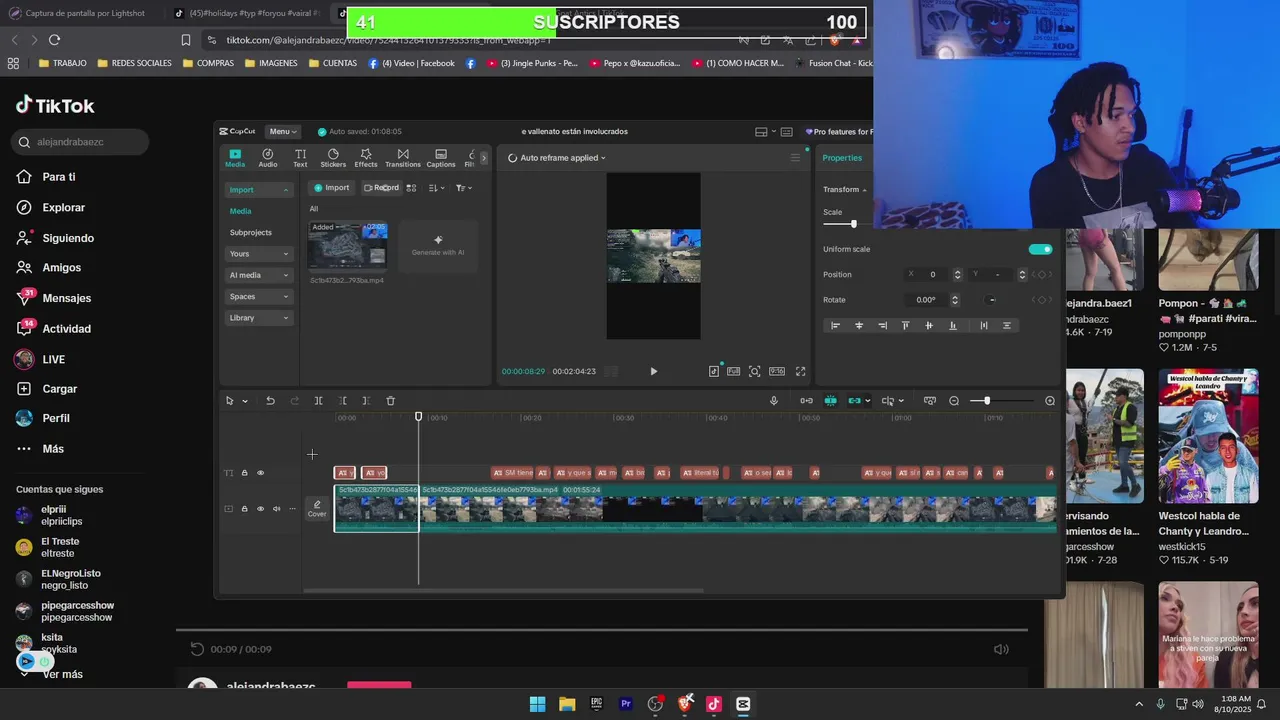The image size is (1280, 720).
Task: Open the media filter dropdown
Action: coord(463,188)
